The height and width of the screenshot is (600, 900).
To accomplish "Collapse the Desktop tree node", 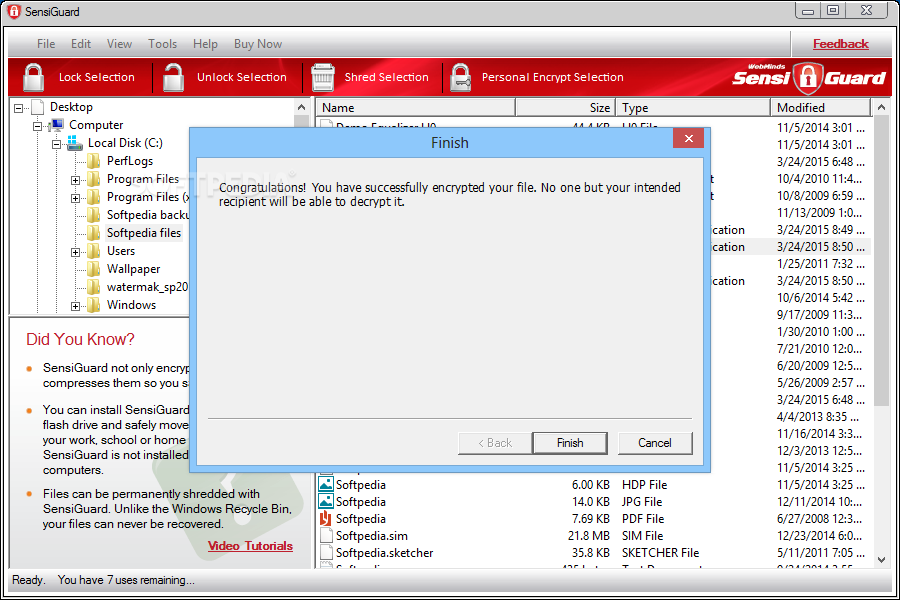I will [x=19, y=108].
